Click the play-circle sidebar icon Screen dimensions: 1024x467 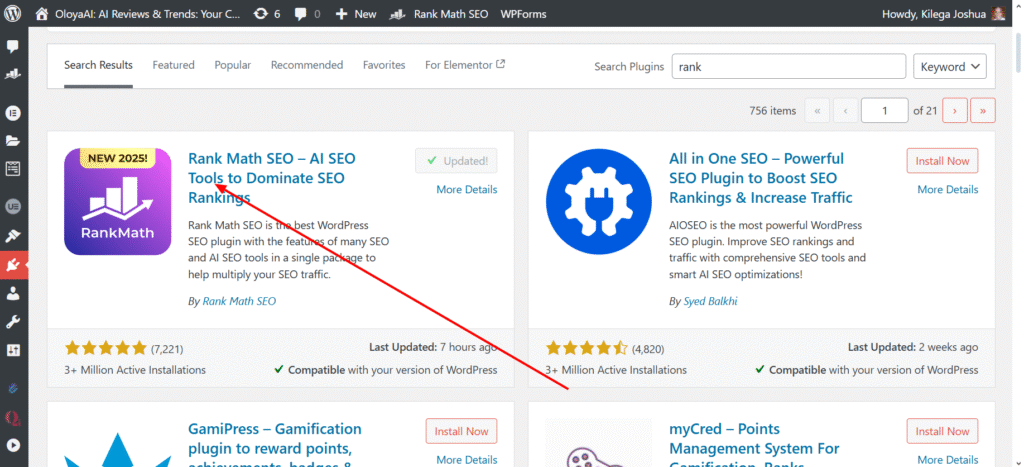(x=13, y=445)
